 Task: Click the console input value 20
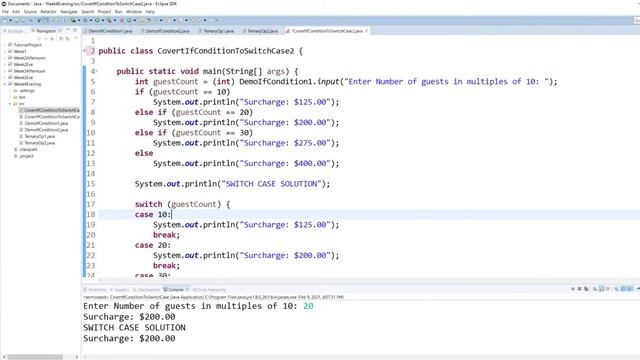click(x=308, y=306)
